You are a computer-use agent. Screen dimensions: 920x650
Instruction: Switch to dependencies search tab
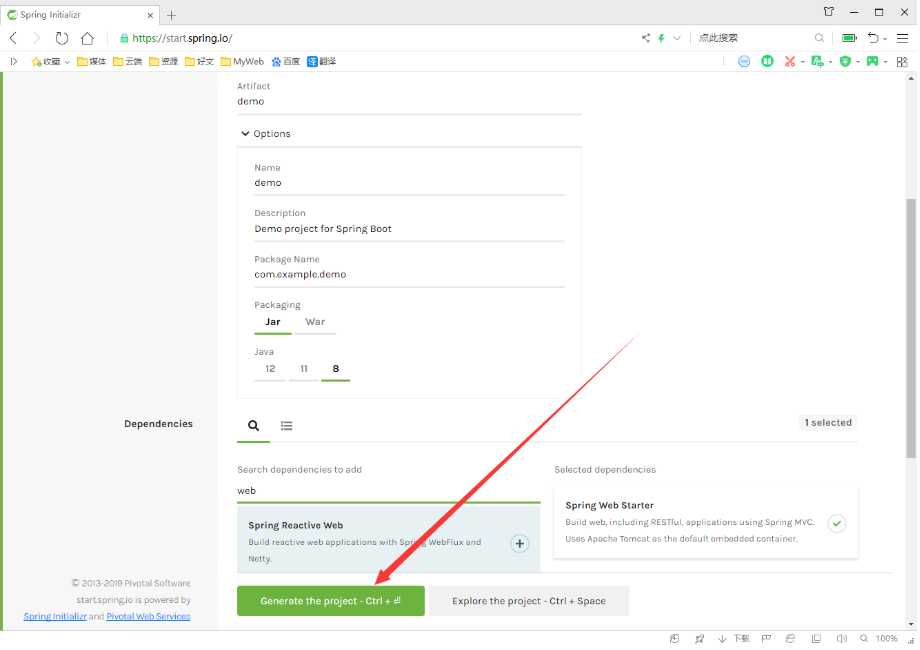coord(253,426)
